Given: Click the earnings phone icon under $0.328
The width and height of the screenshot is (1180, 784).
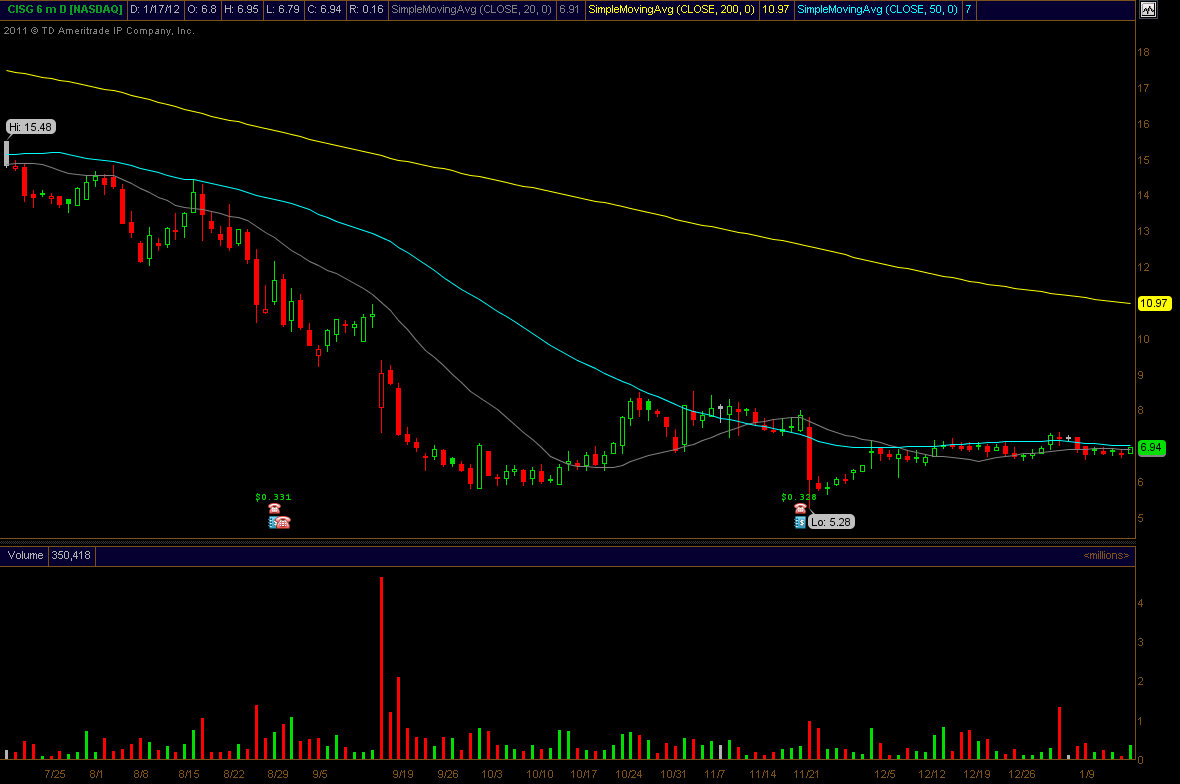Looking at the screenshot, I should pos(800,509).
